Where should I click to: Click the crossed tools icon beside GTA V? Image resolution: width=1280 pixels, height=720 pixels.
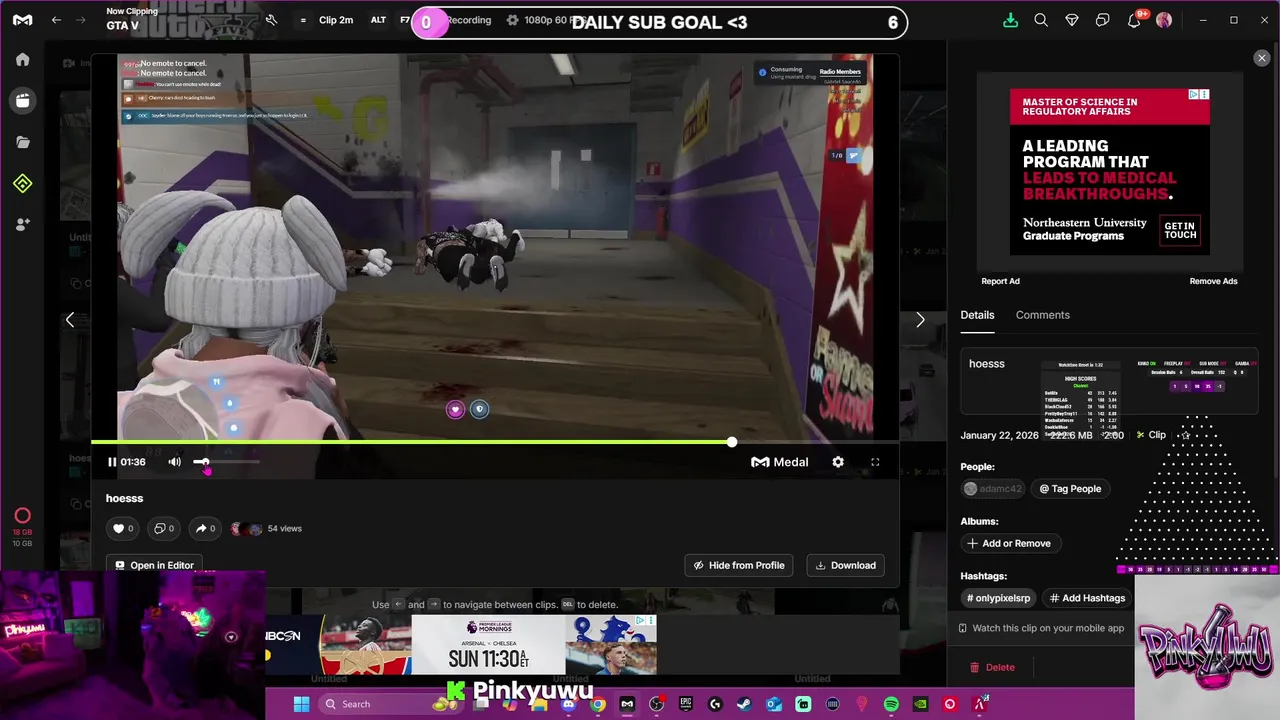tap(271, 20)
